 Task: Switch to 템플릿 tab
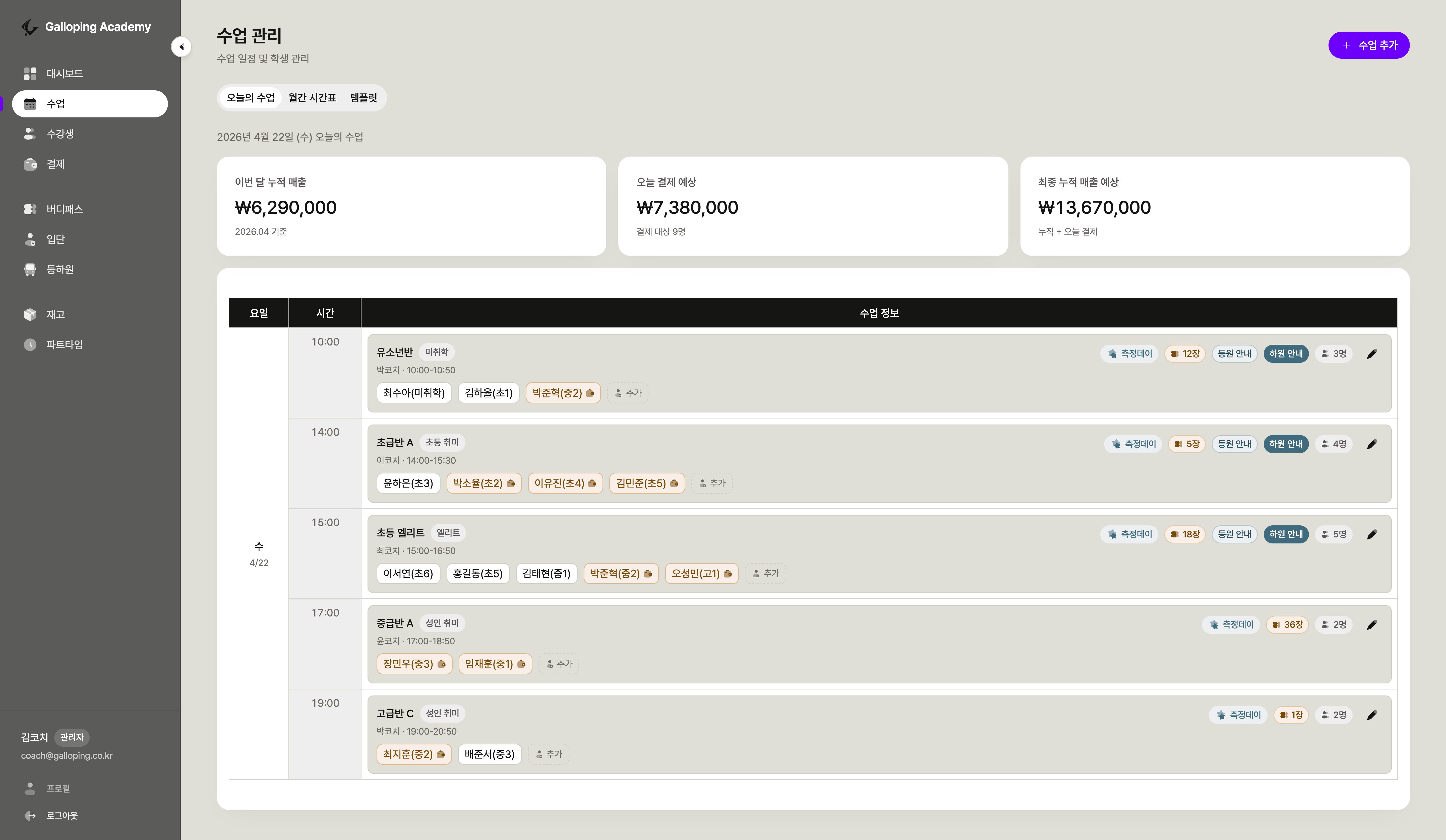(364, 98)
